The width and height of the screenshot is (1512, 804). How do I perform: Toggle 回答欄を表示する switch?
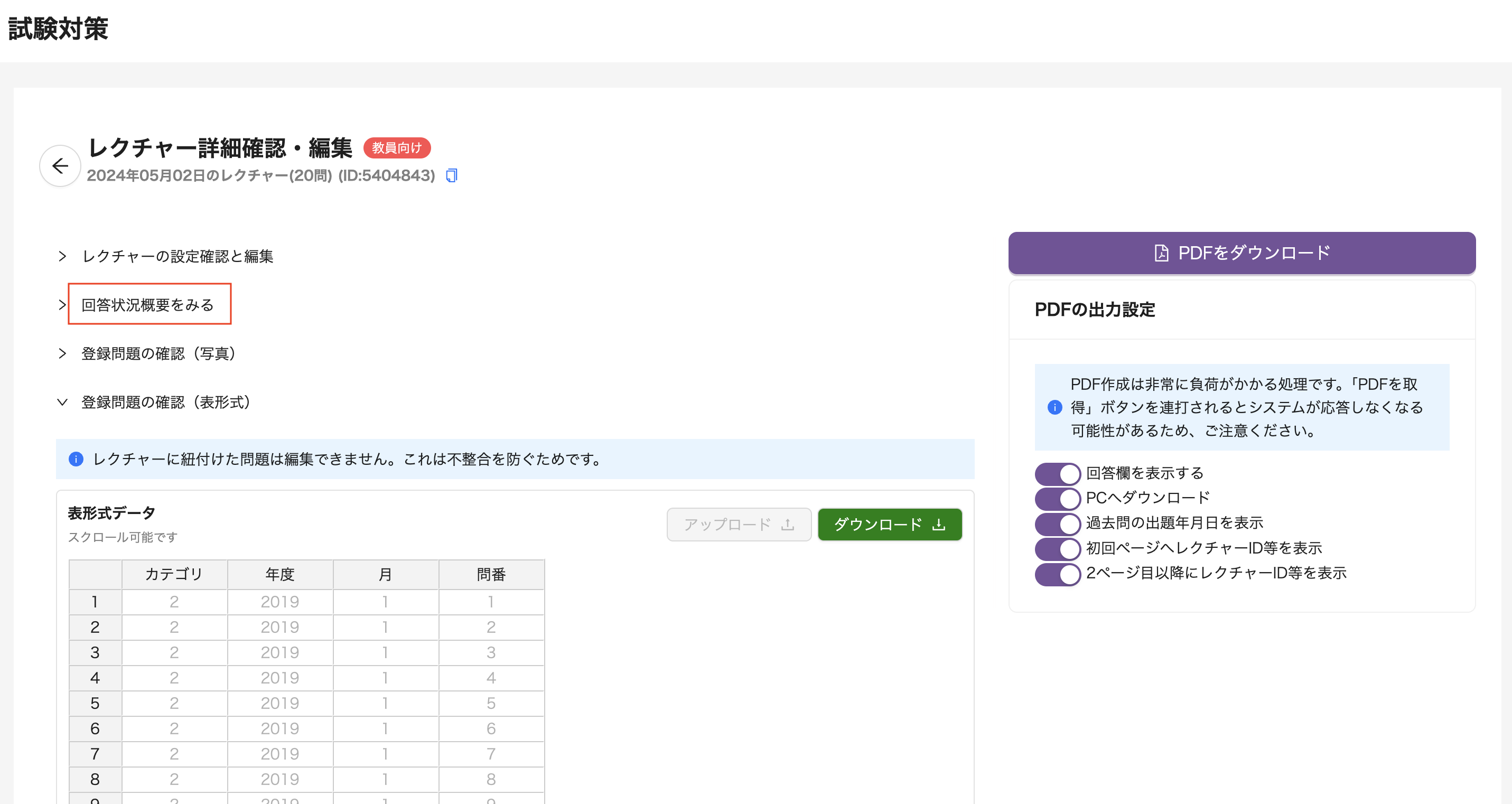coord(1057,474)
